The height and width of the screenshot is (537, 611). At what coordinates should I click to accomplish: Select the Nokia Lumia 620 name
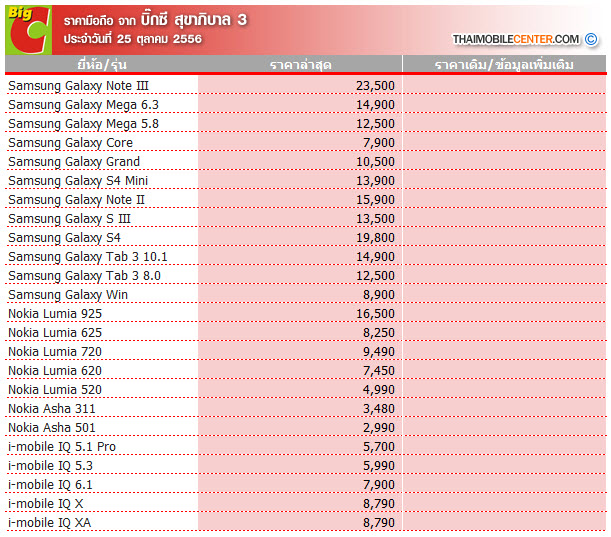point(55,371)
